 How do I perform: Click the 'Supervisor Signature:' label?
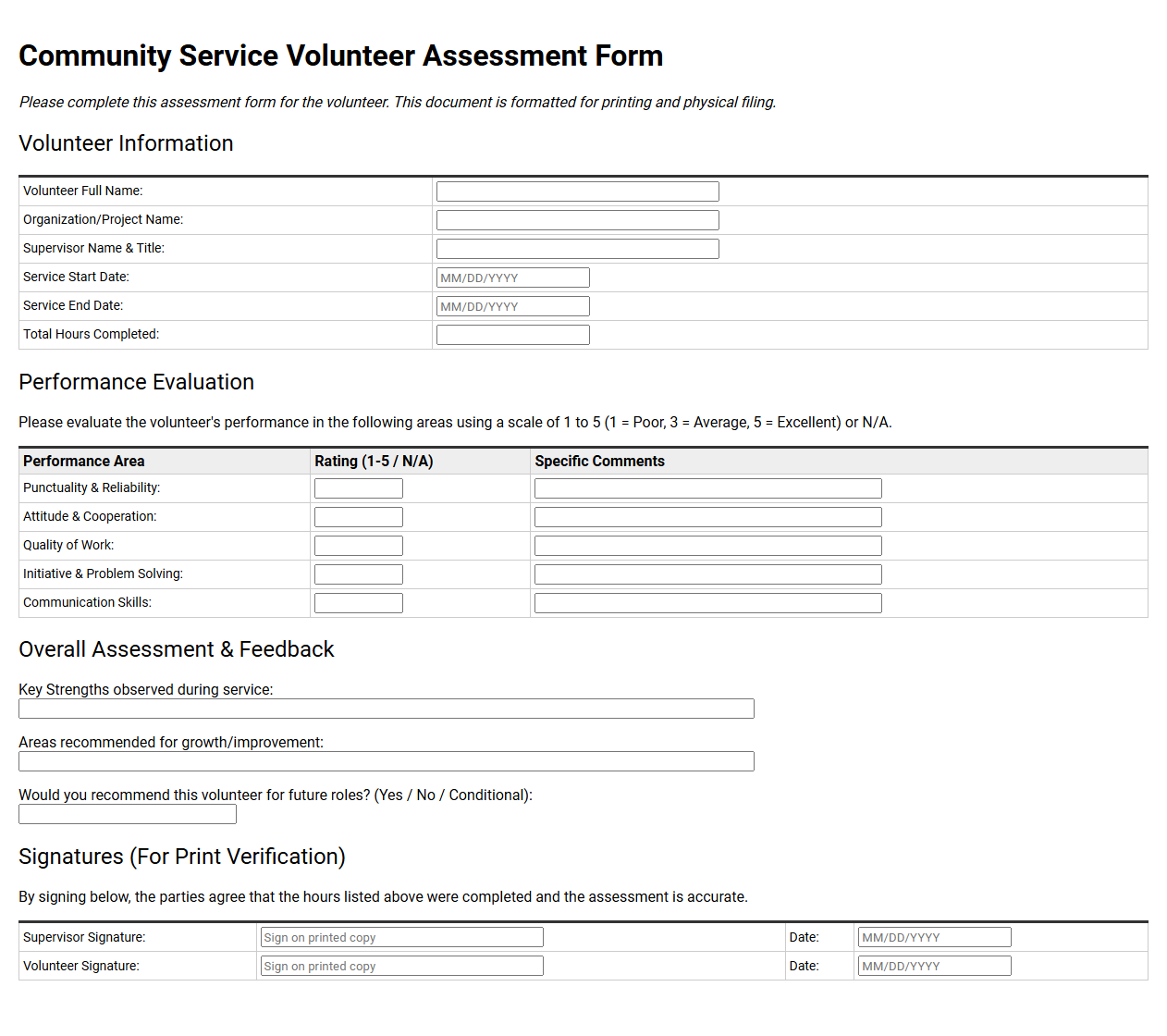click(84, 937)
